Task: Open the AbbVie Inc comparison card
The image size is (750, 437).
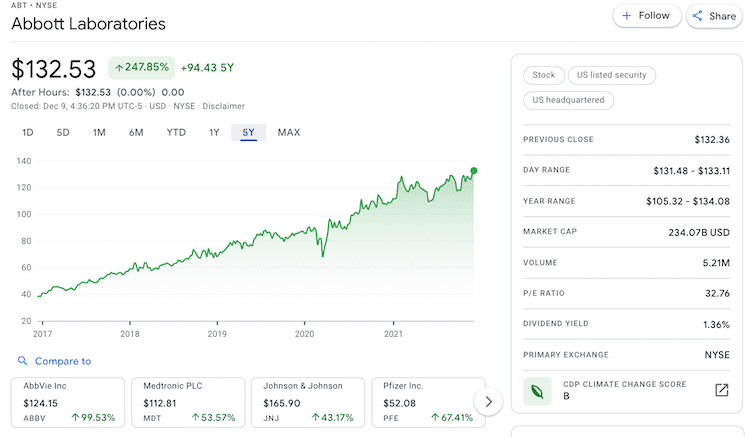Action: click(x=68, y=402)
